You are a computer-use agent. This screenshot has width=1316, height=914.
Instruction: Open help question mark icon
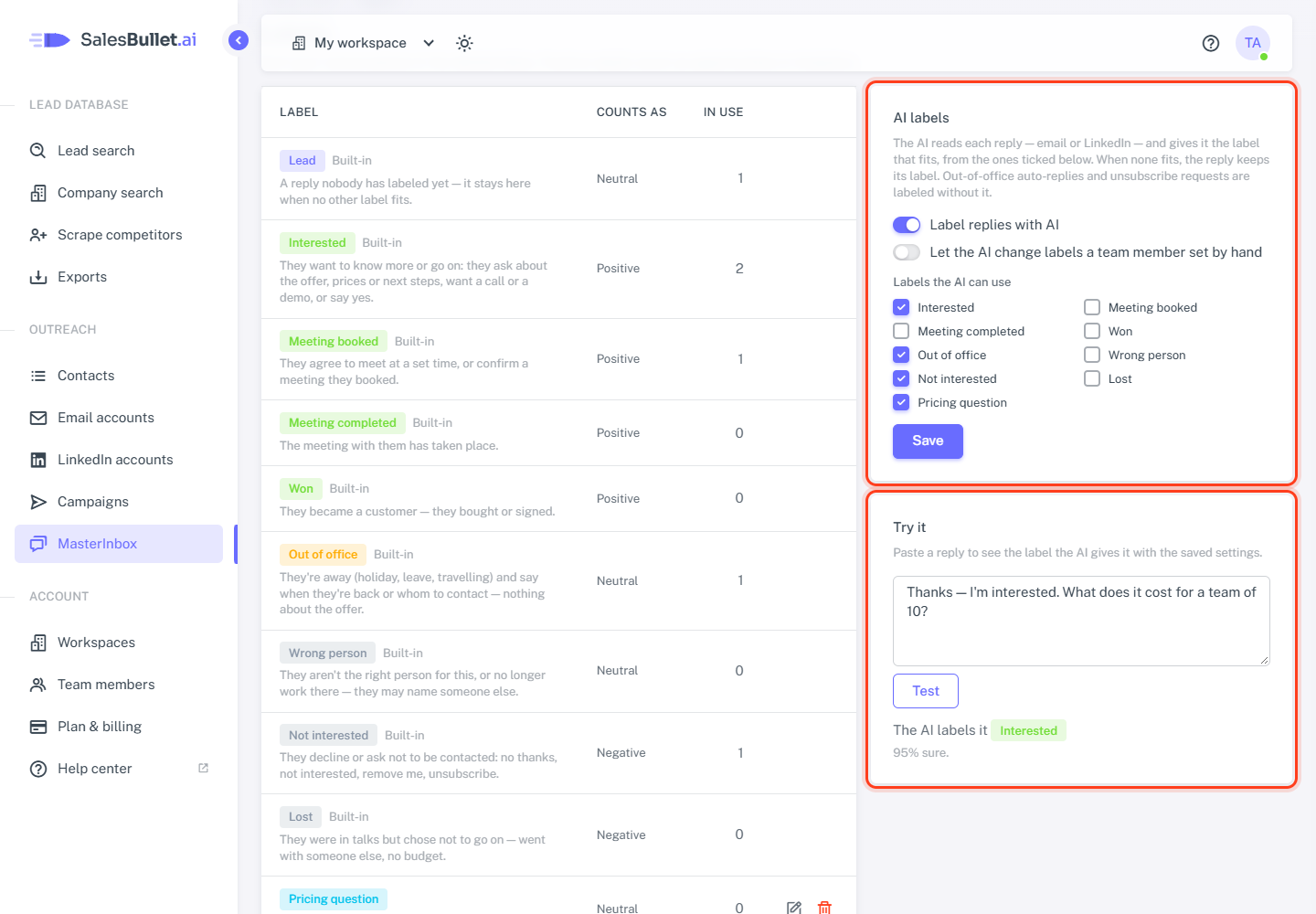pos(1211,43)
